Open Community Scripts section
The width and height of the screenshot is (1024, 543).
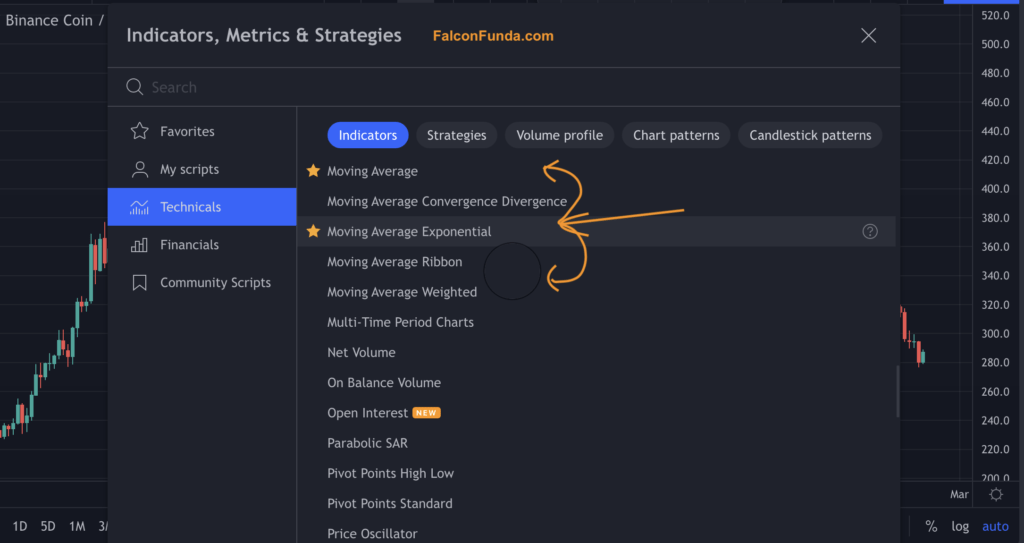[202, 283]
